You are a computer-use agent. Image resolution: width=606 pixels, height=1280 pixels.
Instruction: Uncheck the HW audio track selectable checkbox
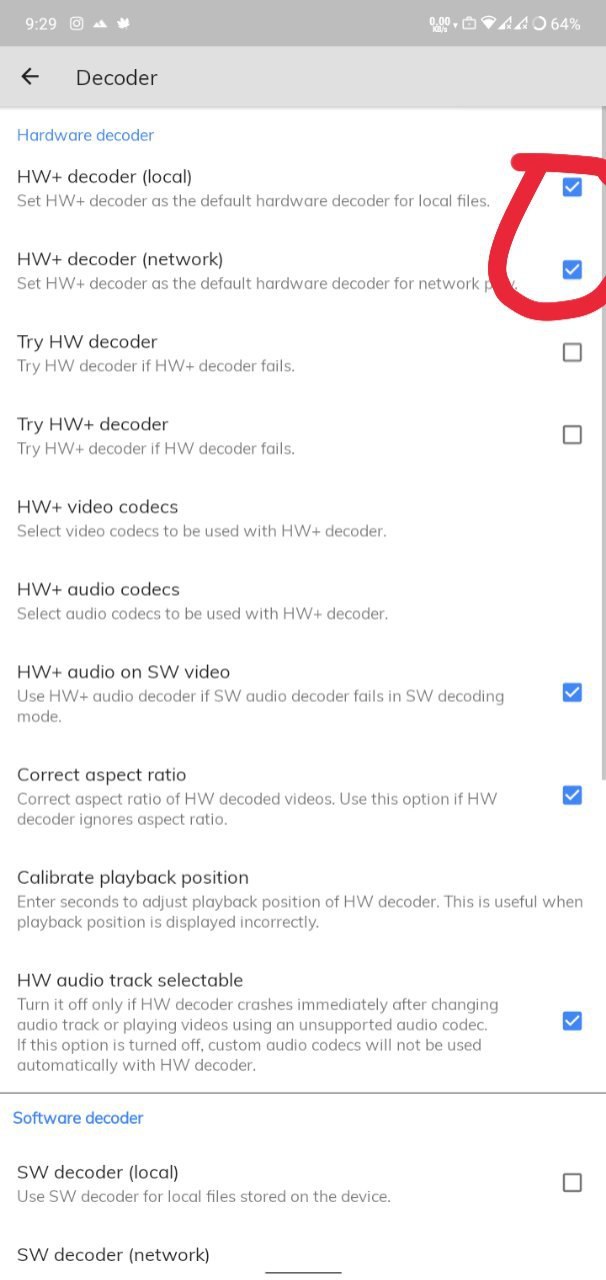(572, 1021)
